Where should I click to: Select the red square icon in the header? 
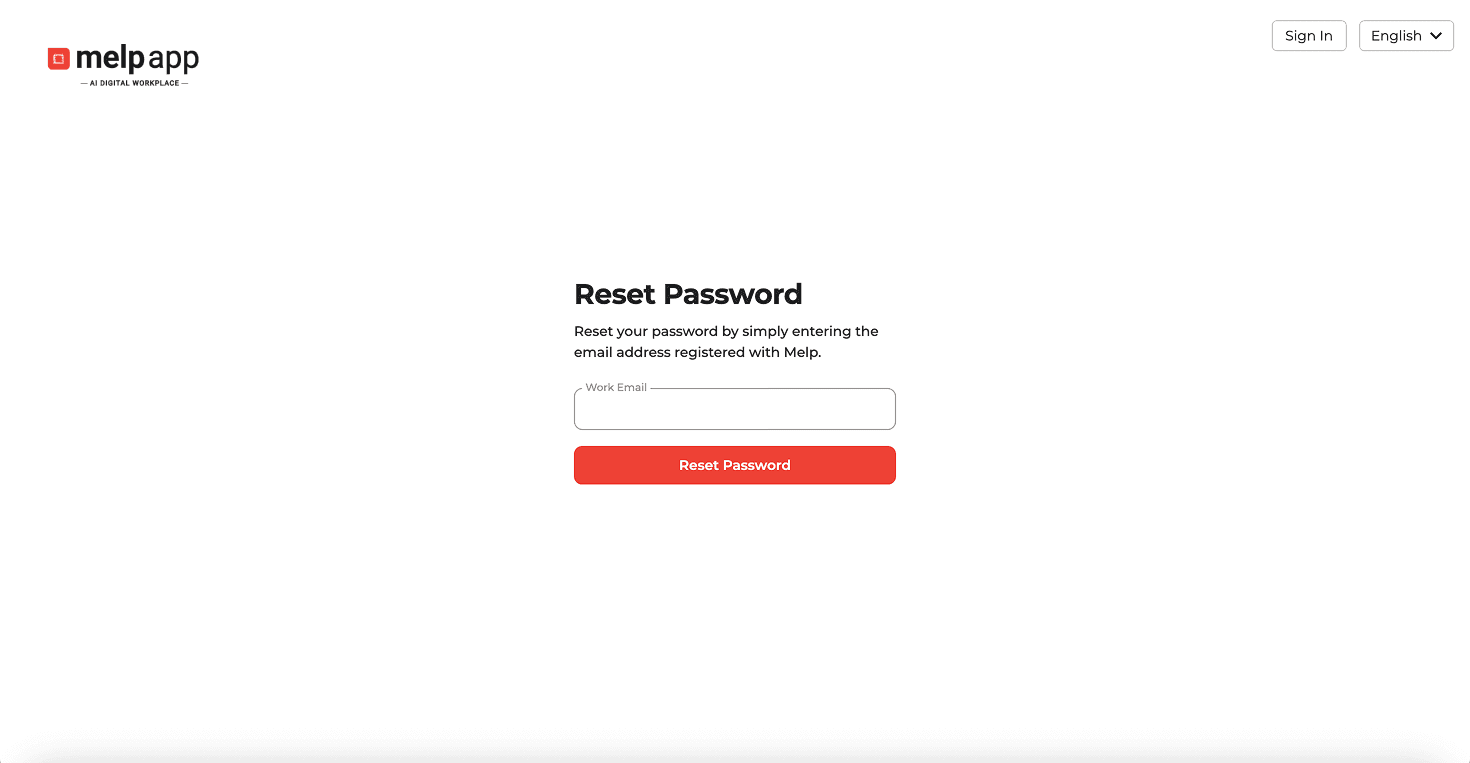pos(58,58)
